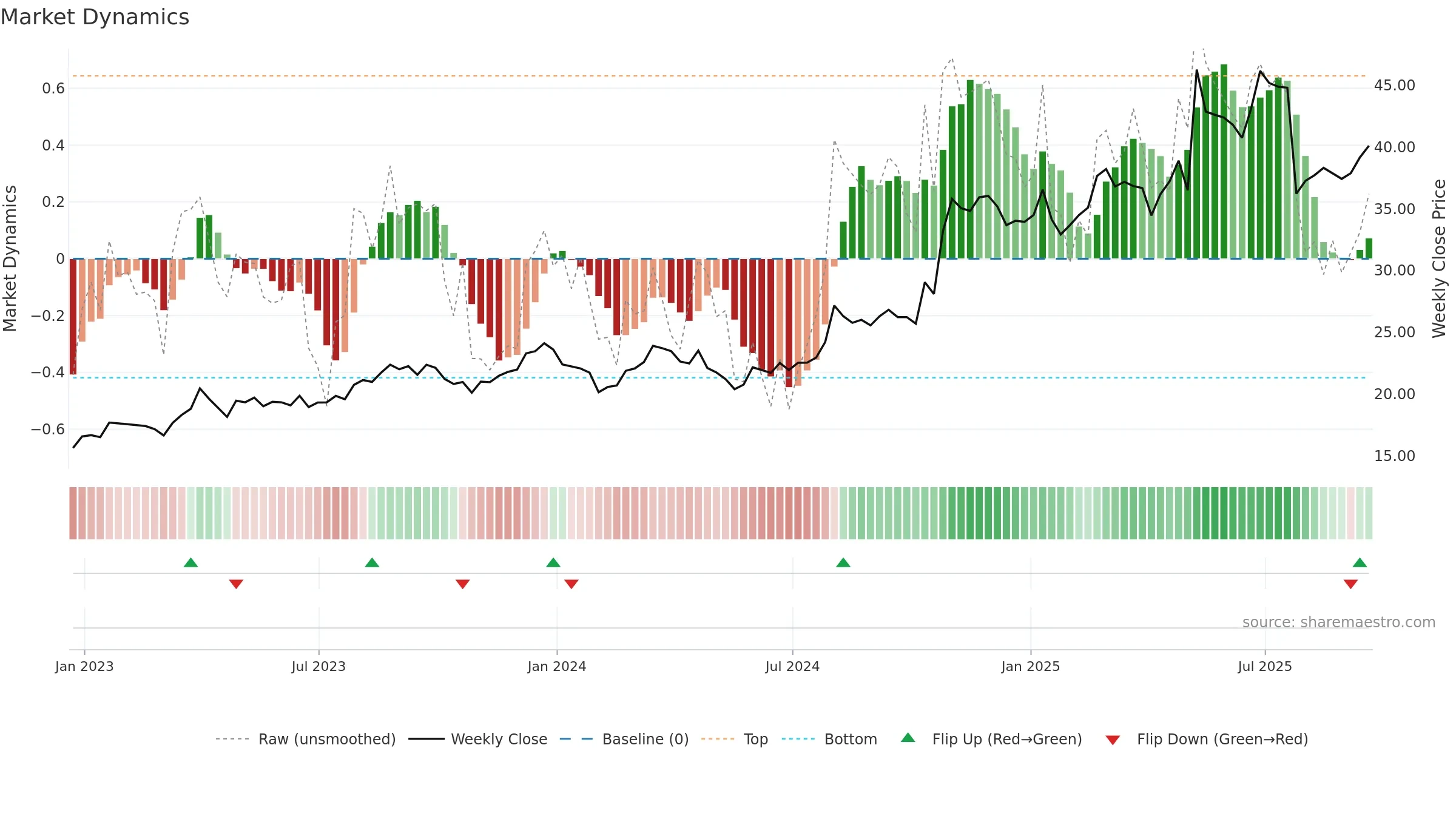Click the −0.2 left axis tick label
Viewport: 1456px width, 819px height.
coord(48,316)
